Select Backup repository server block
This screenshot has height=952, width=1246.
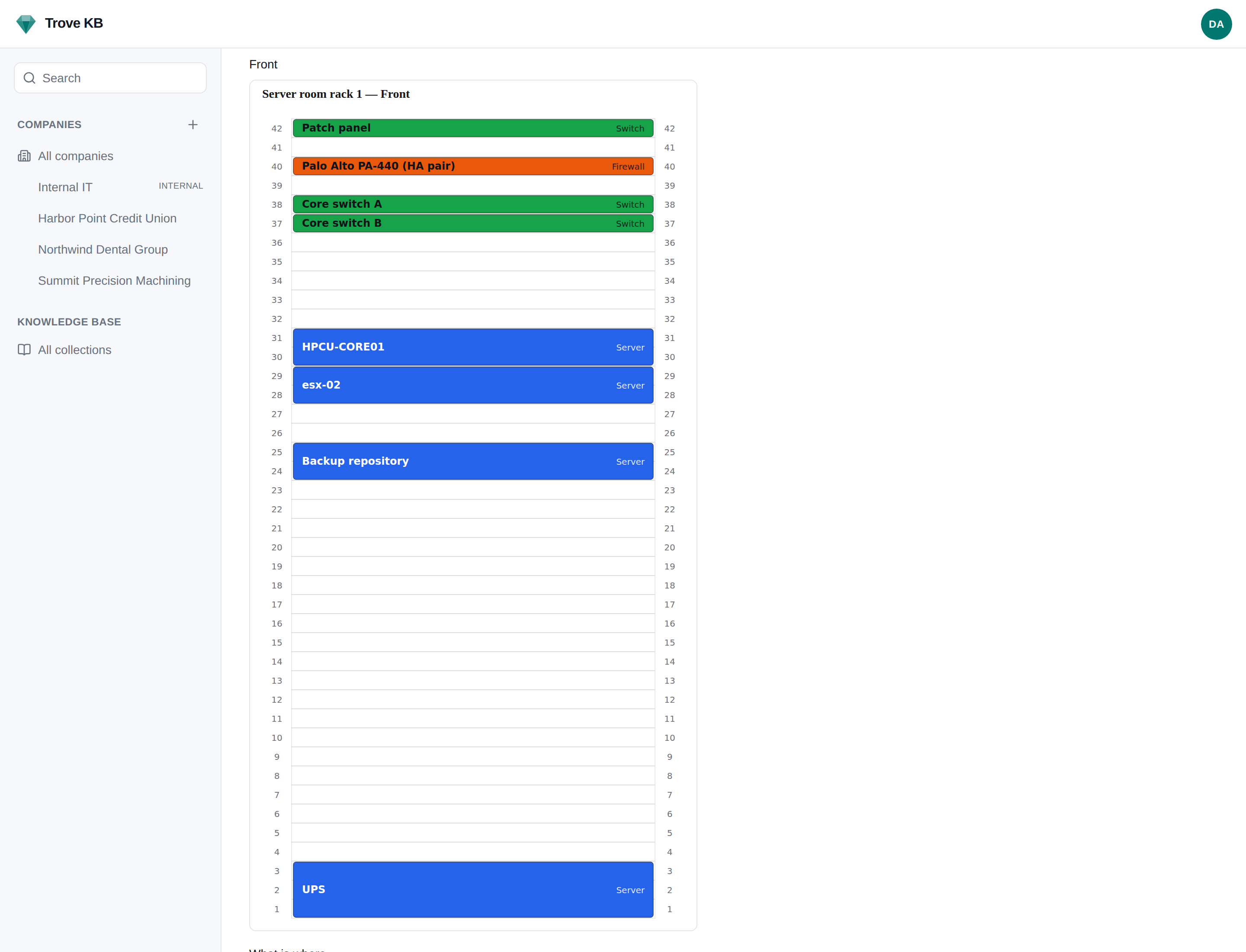(473, 461)
